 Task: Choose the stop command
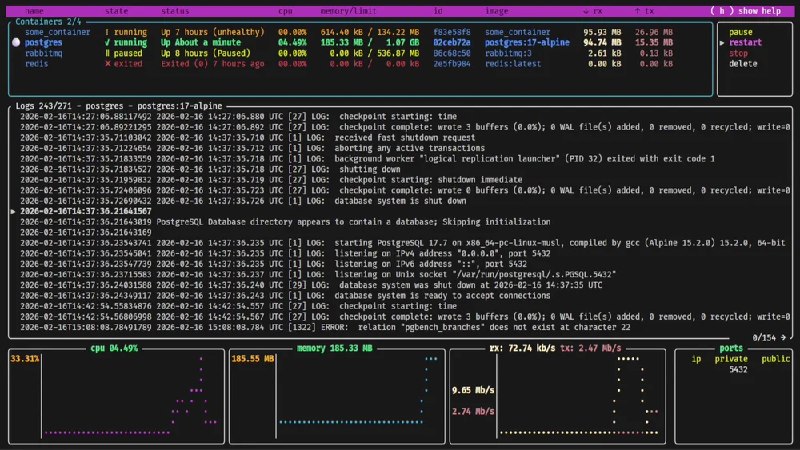[738, 53]
